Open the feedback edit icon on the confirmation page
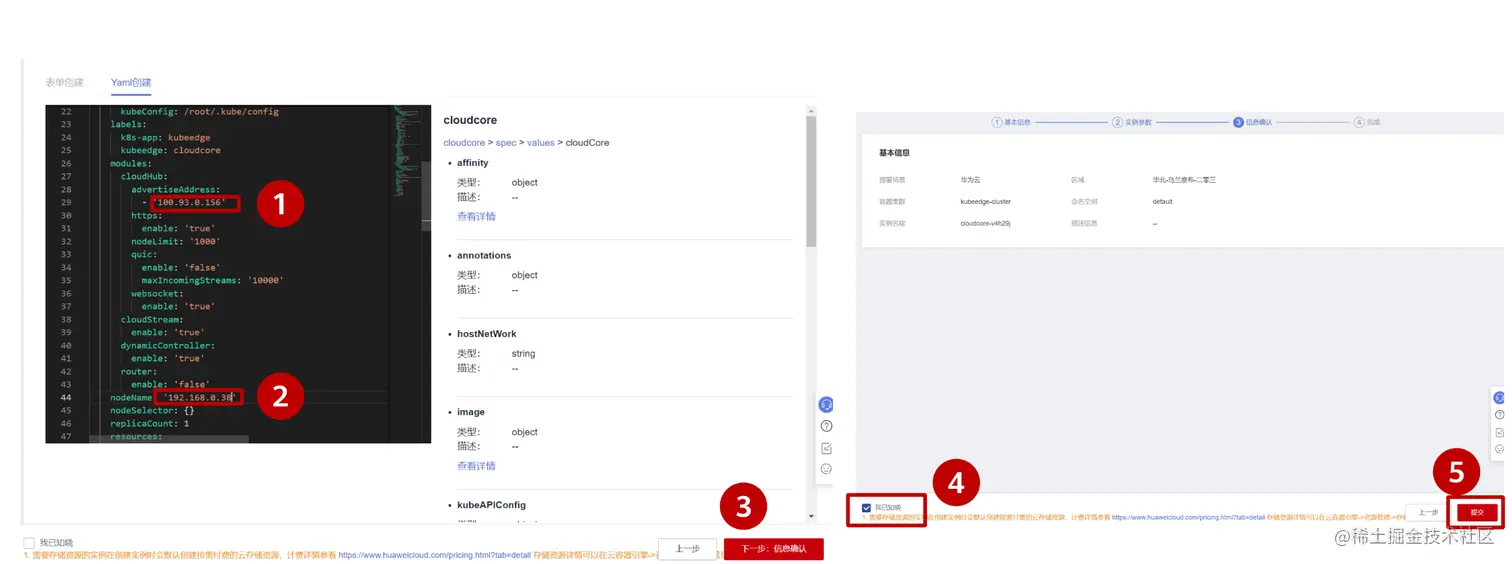Viewport: 1512px width, 564px height. tap(1499, 433)
